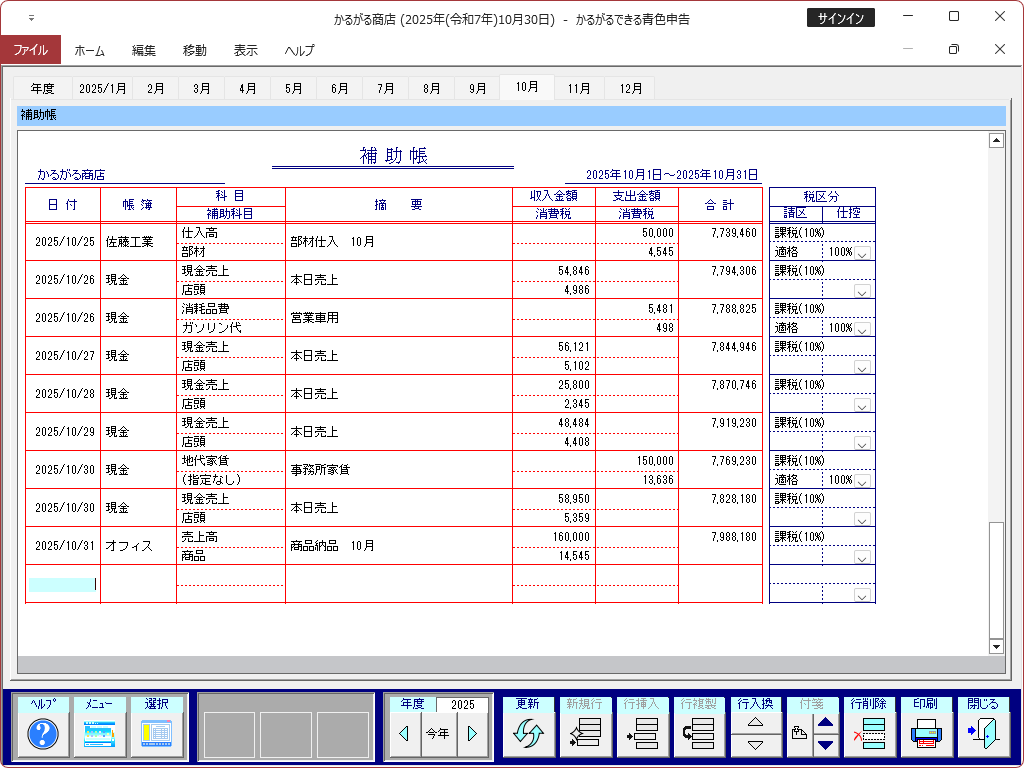Click the empty date field in last row
The image size is (1024, 768).
(x=62, y=584)
